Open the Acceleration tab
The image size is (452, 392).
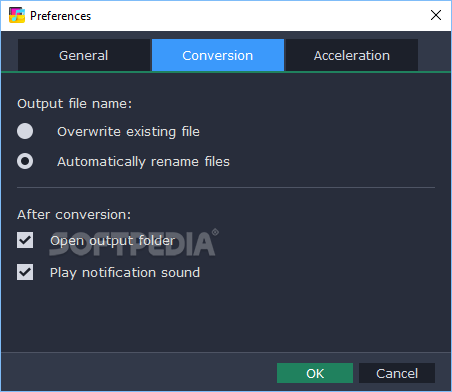pyautogui.click(x=352, y=55)
